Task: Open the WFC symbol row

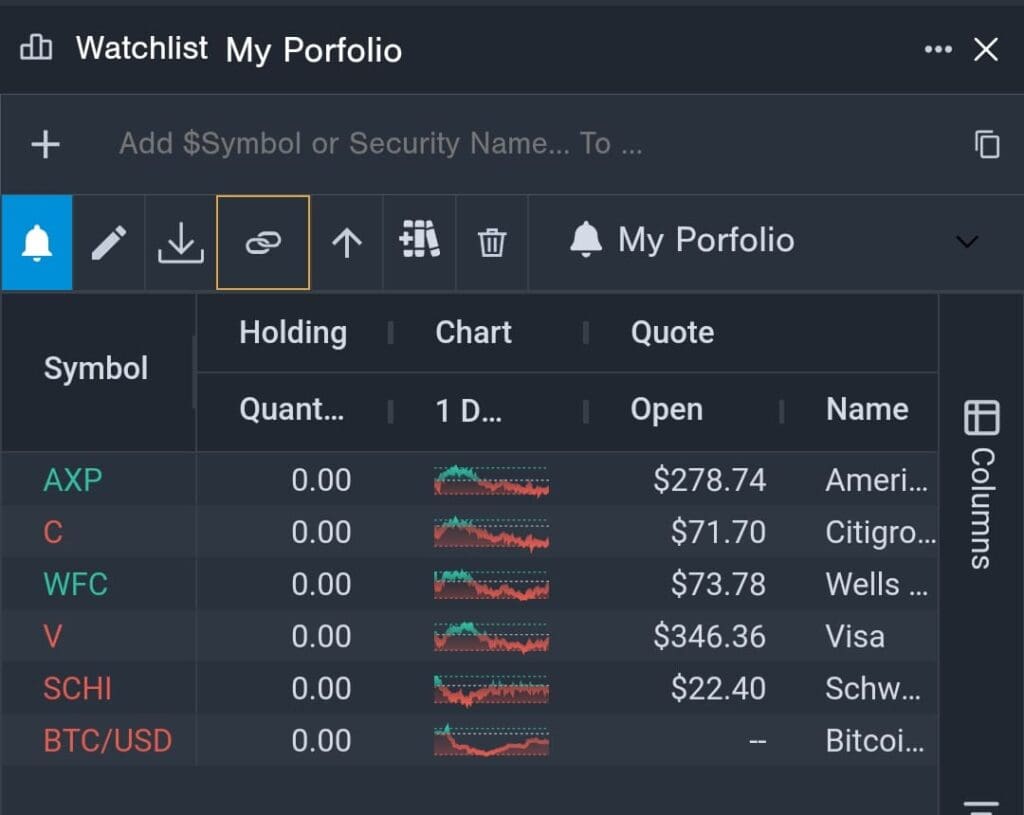Action: click(x=75, y=584)
